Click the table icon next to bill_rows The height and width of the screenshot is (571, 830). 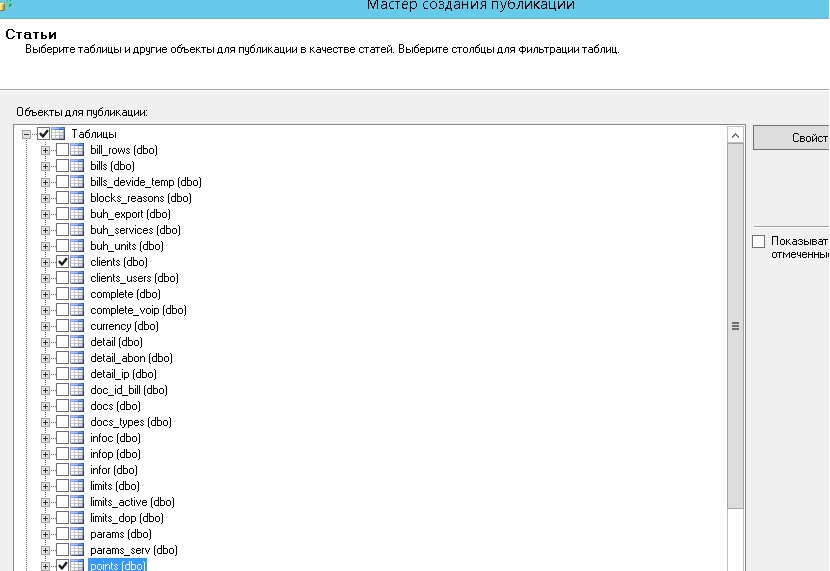(77, 150)
